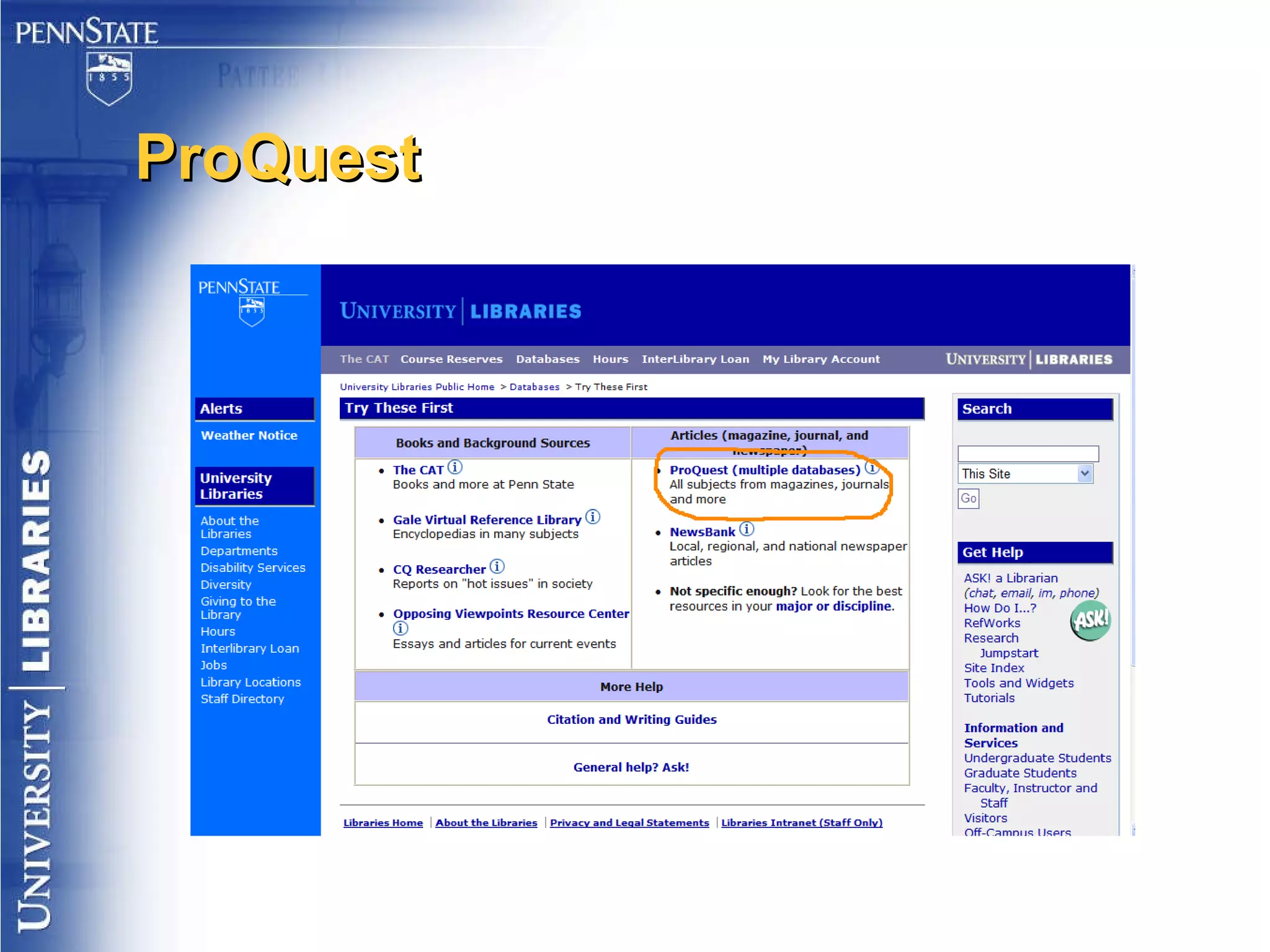Open Faculty, Instructor and Staff link
The image size is (1270, 952).
click(x=1031, y=796)
